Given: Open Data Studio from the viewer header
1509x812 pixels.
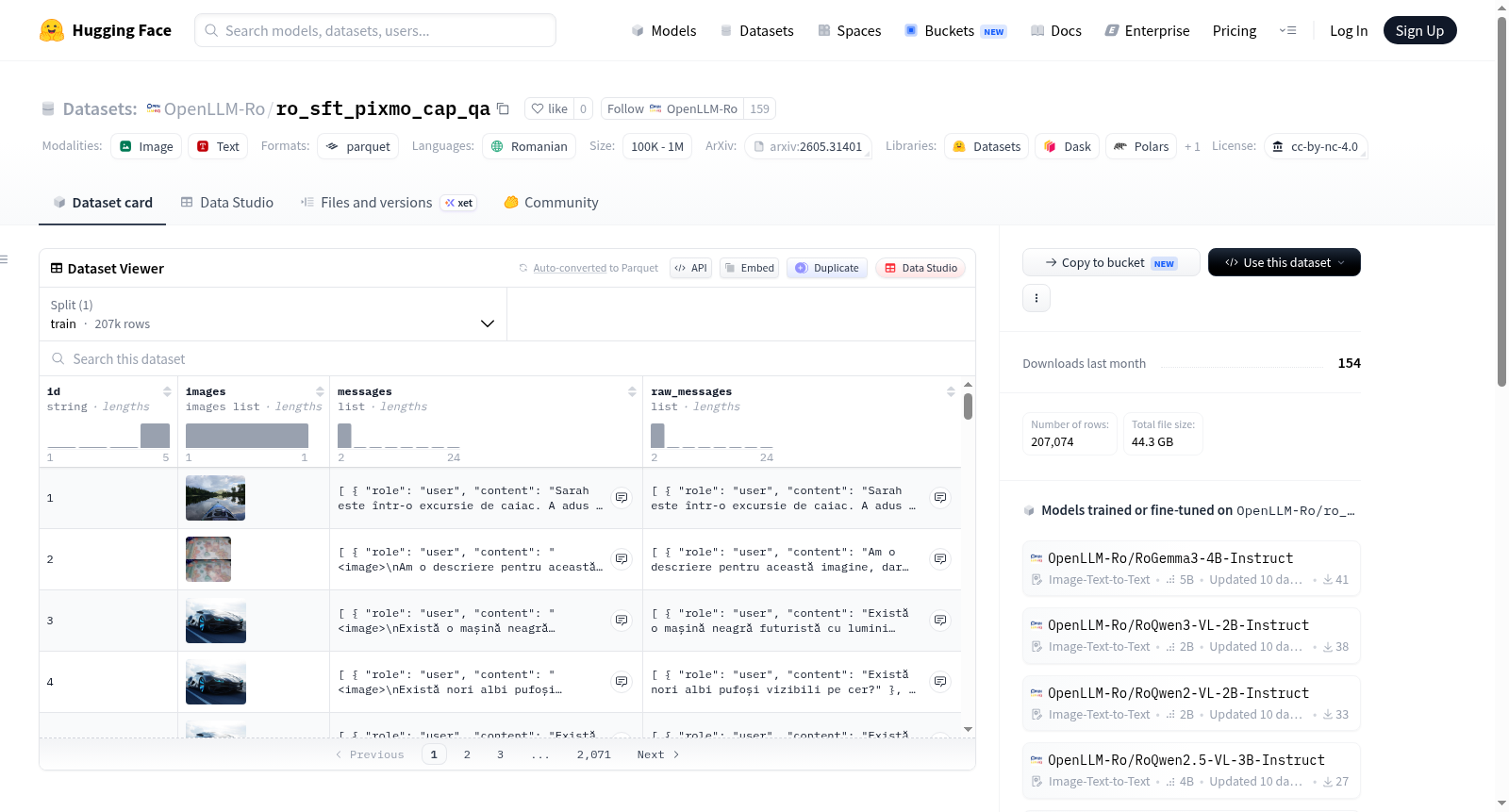Looking at the screenshot, I should pyautogui.click(x=920, y=268).
